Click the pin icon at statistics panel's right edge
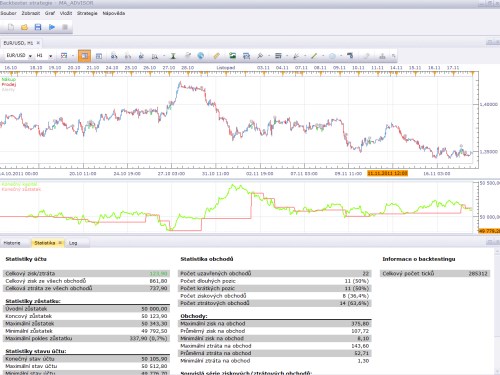500x375 pixels. [489, 242]
